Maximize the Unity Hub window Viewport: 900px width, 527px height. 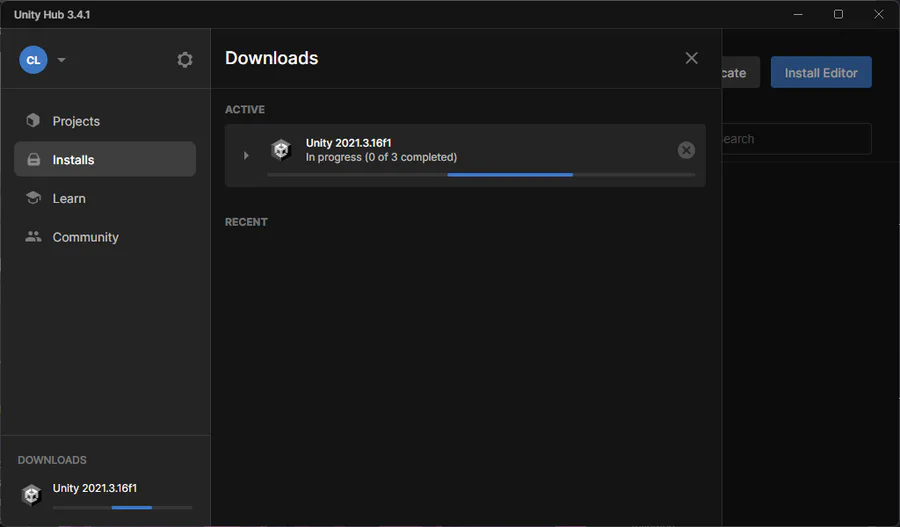point(838,14)
